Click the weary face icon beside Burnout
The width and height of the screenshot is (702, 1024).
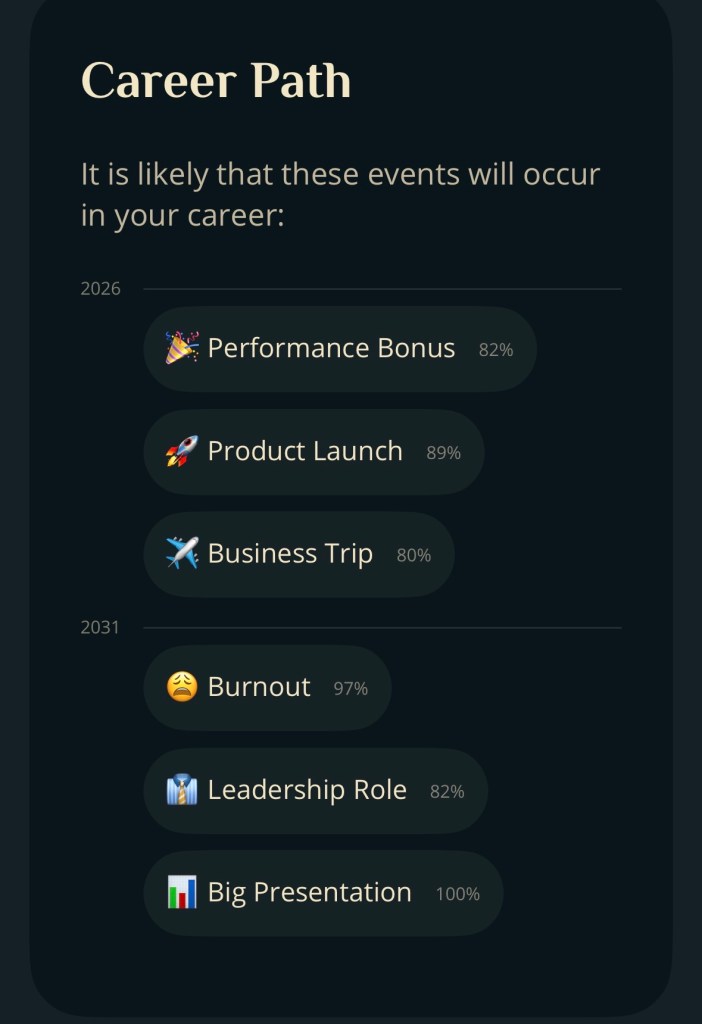point(182,687)
